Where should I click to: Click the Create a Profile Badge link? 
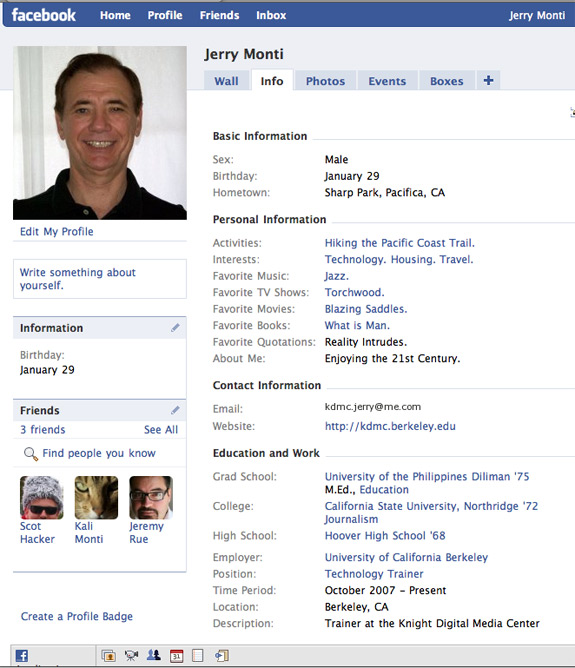pos(77,616)
